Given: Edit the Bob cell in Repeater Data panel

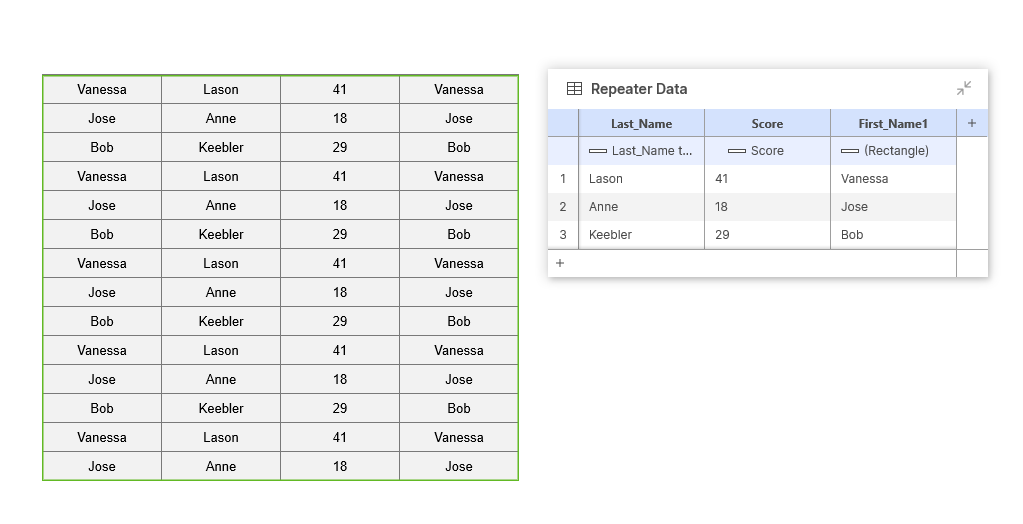Looking at the screenshot, I should point(893,235).
